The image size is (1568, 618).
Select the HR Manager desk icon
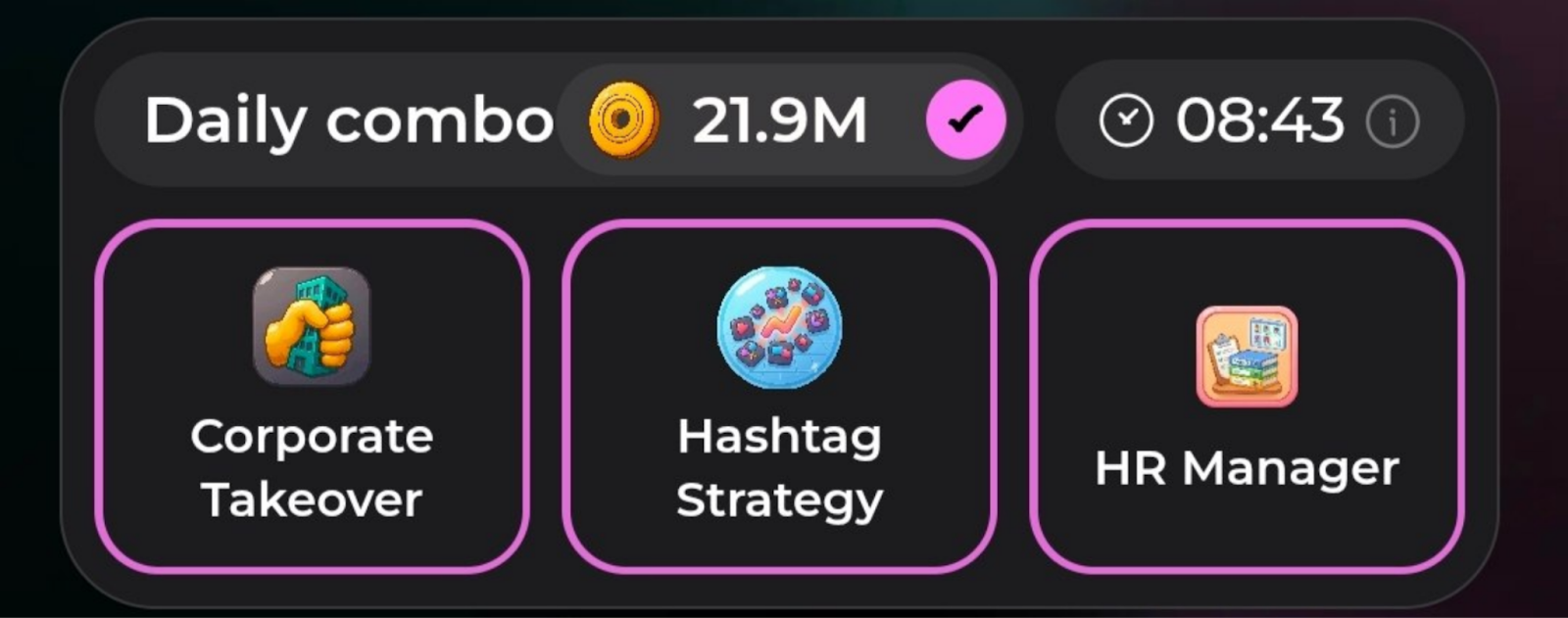point(1247,357)
